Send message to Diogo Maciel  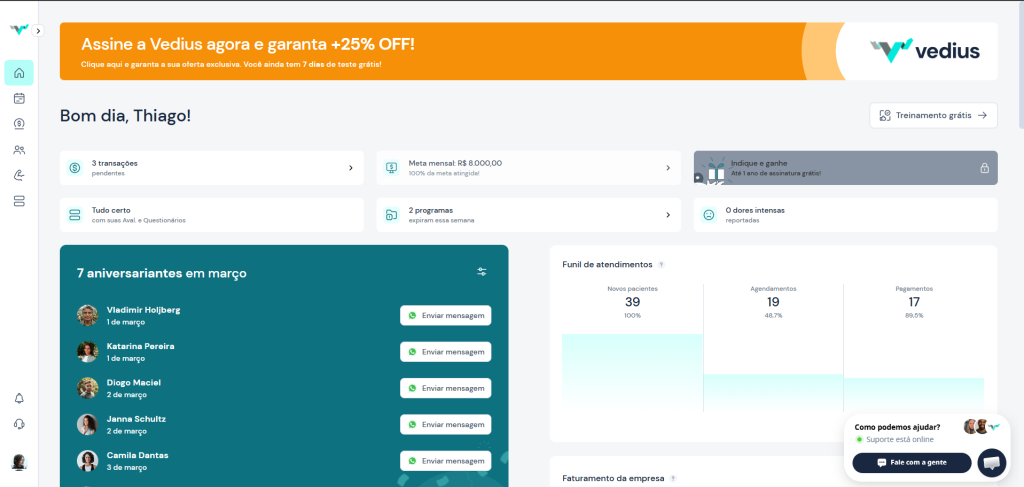pyautogui.click(x=445, y=388)
